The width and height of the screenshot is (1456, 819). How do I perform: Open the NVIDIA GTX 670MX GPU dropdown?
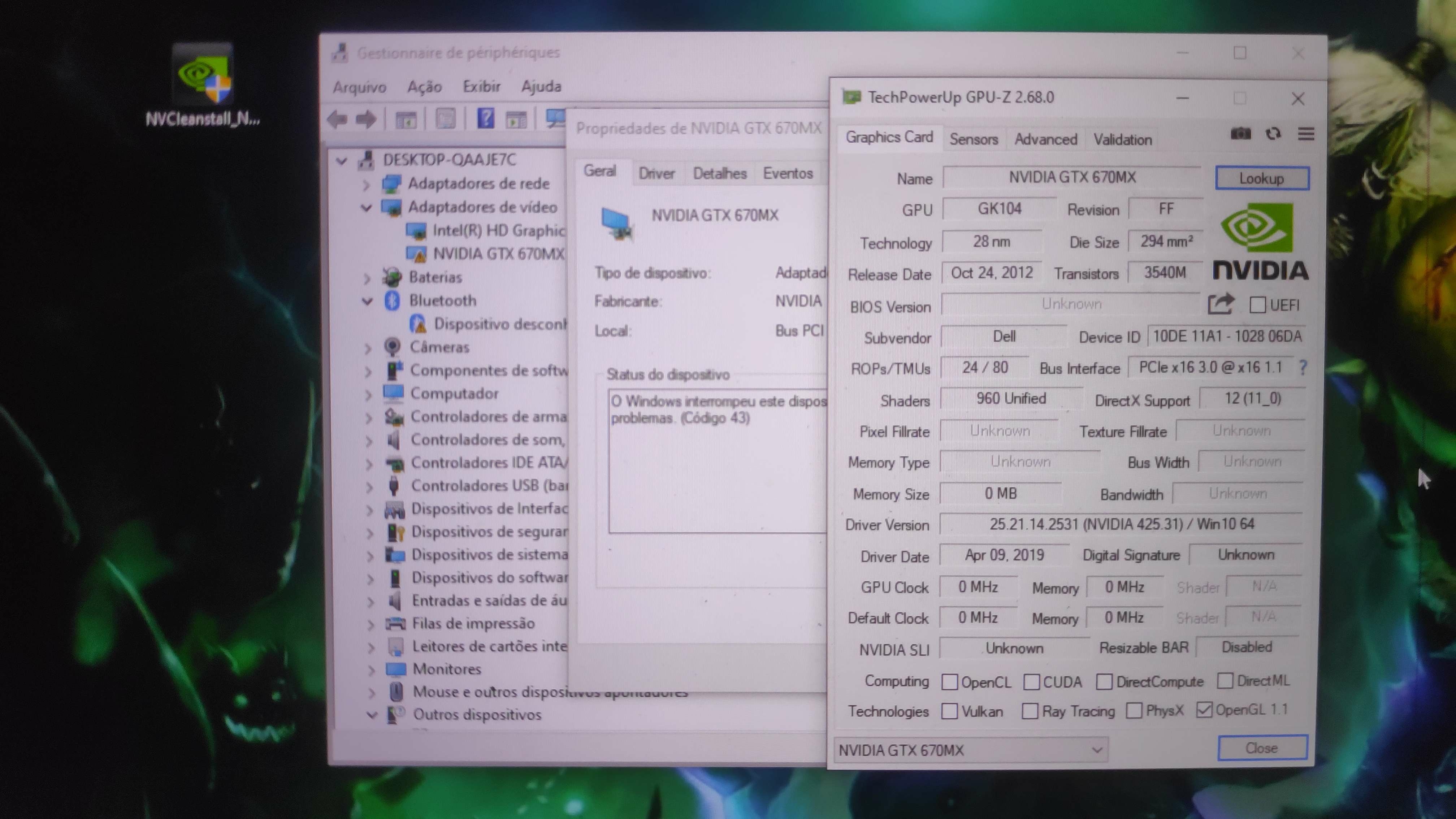[x=970, y=750]
